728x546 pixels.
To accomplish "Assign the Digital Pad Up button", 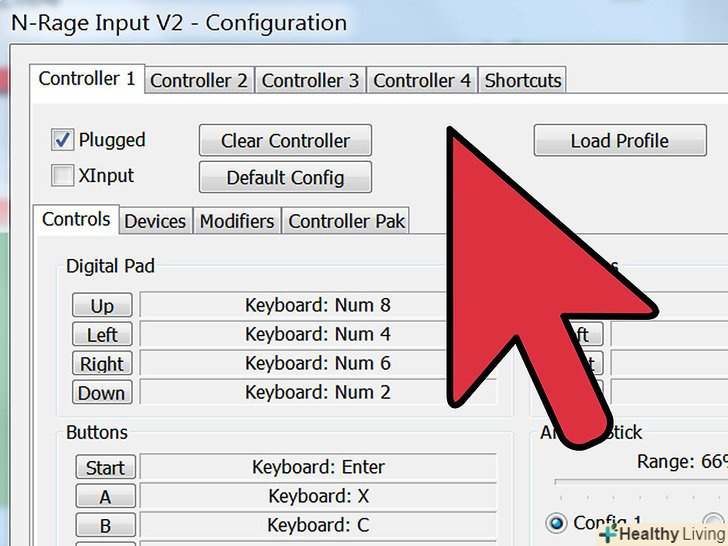I will [x=102, y=306].
